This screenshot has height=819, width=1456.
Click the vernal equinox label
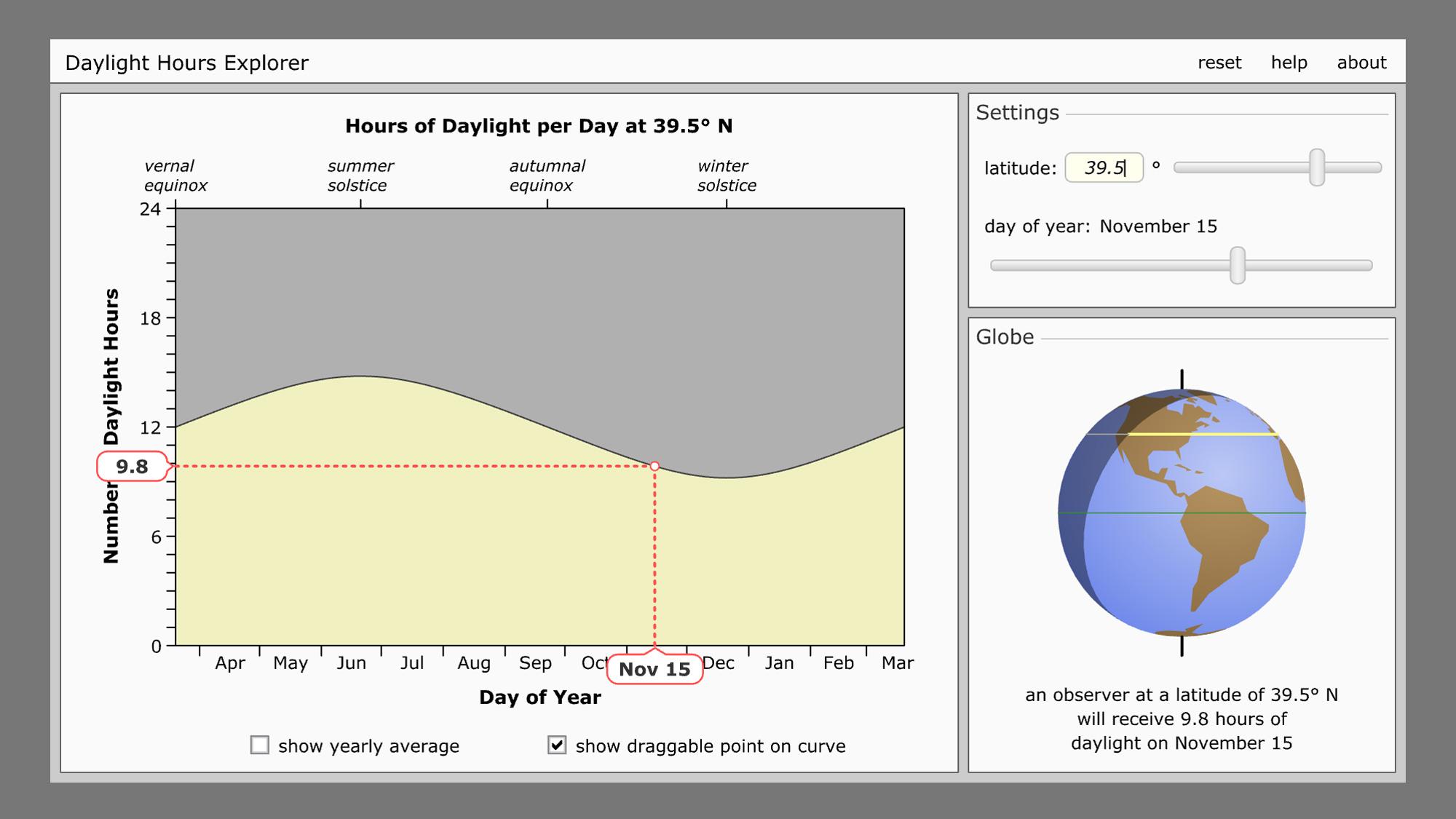coord(175,175)
